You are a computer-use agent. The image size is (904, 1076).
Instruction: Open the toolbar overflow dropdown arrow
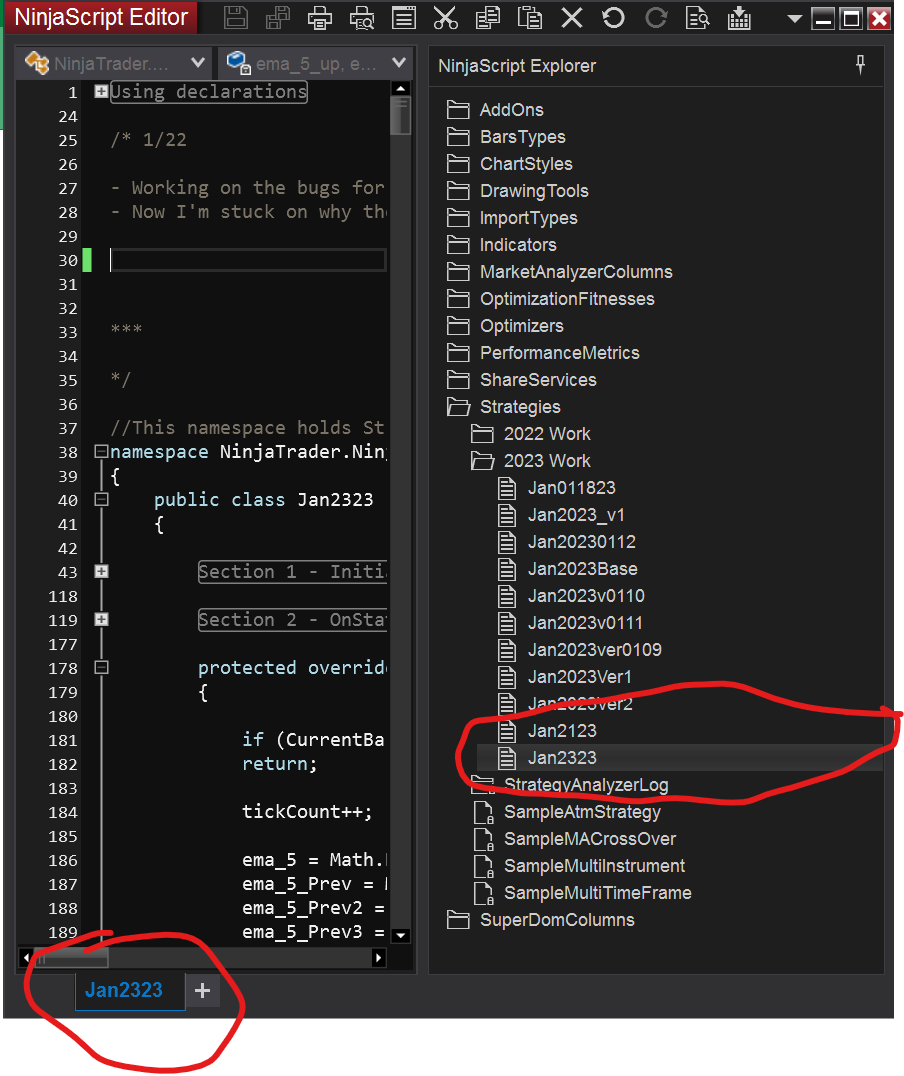click(x=794, y=19)
